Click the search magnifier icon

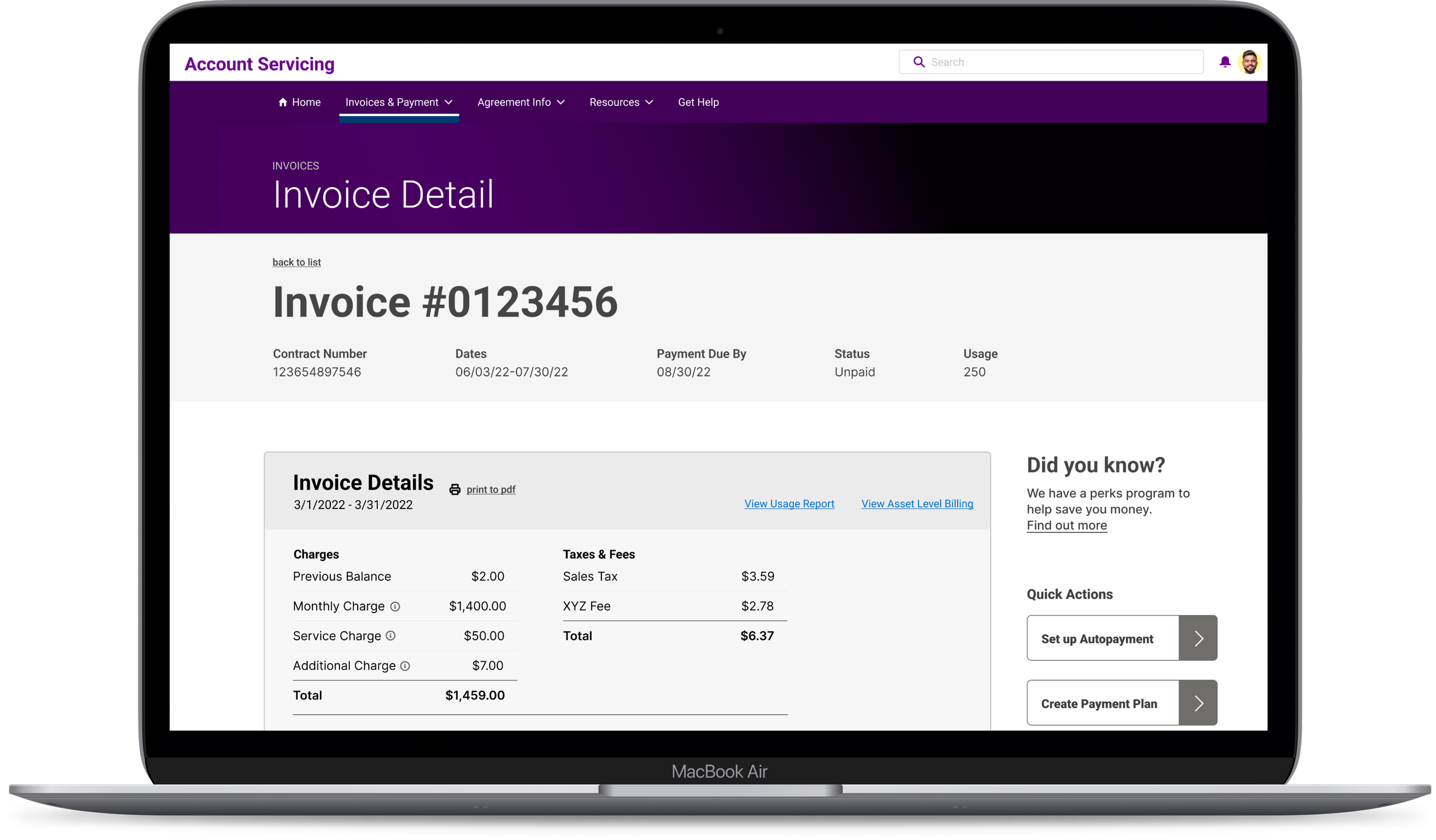point(919,62)
